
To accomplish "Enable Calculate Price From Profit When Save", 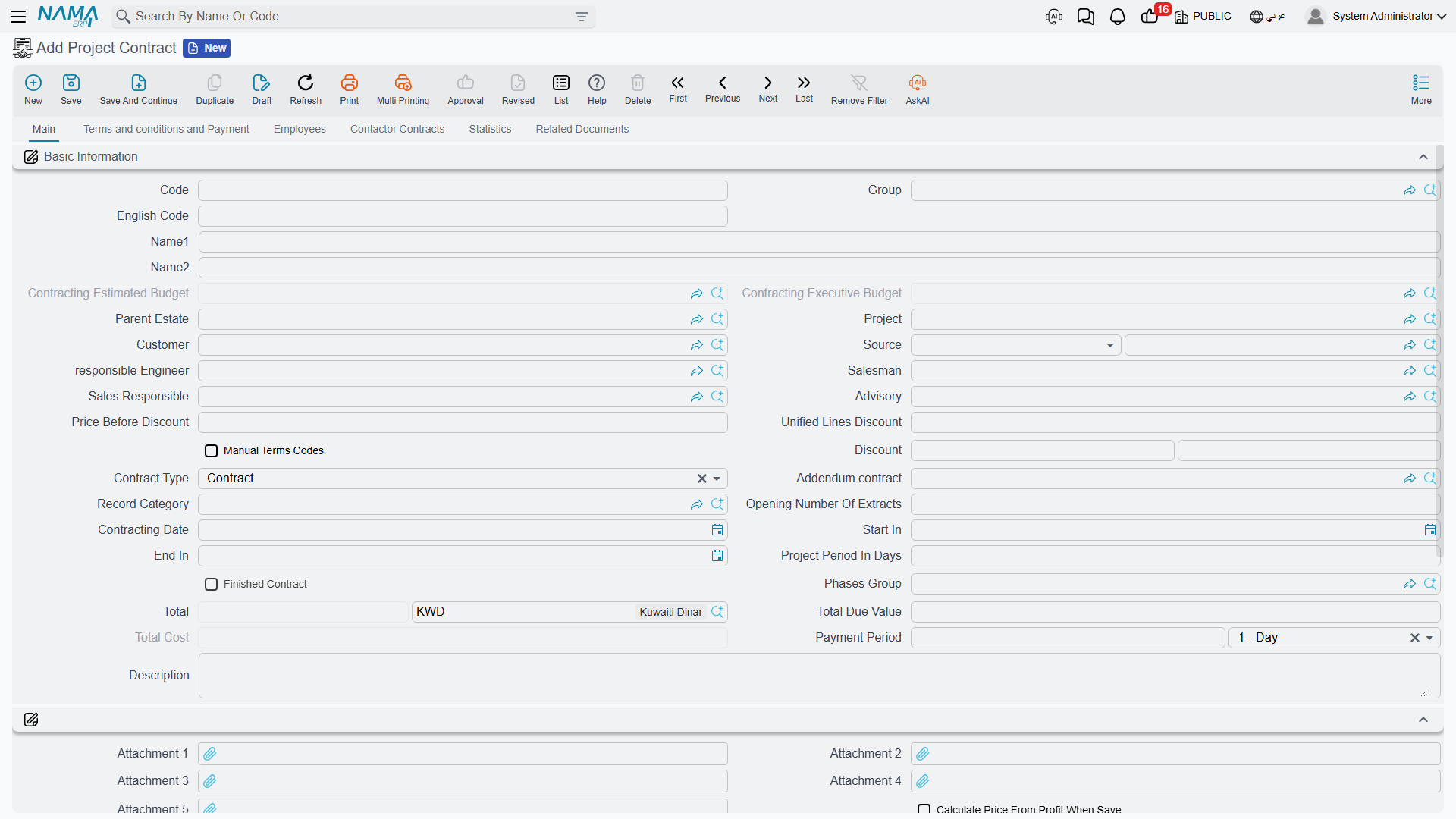I will click(924, 809).
